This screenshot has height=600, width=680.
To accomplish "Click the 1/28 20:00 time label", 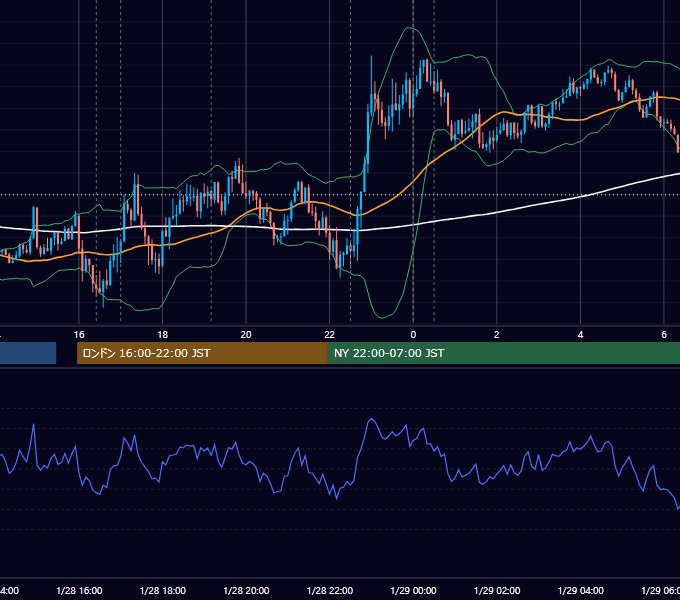I will [246, 590].
